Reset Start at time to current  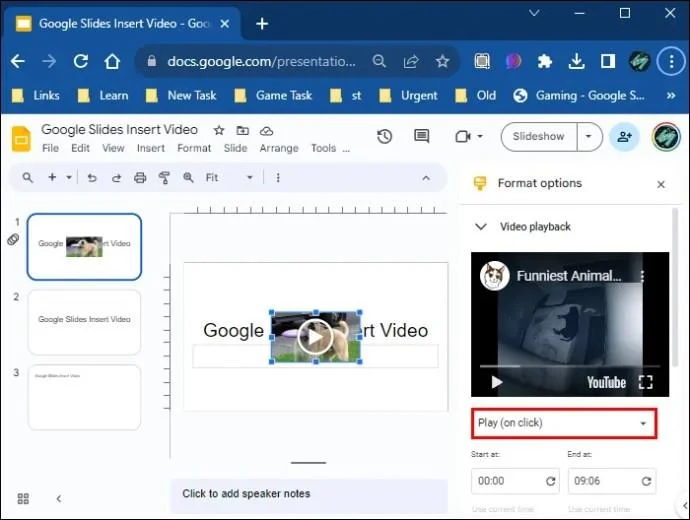(x=550, y=481)
